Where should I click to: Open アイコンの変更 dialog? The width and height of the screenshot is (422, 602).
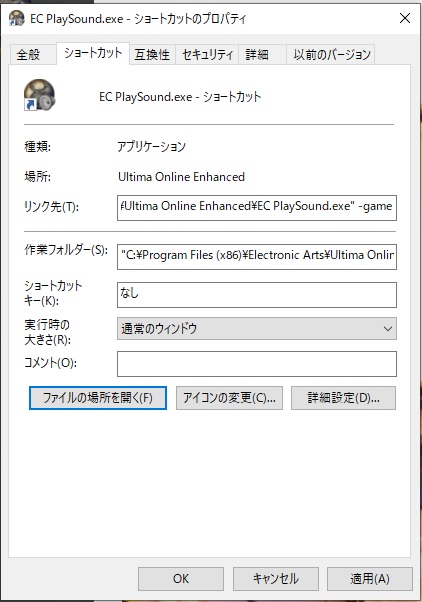click(x=229, y=398)
